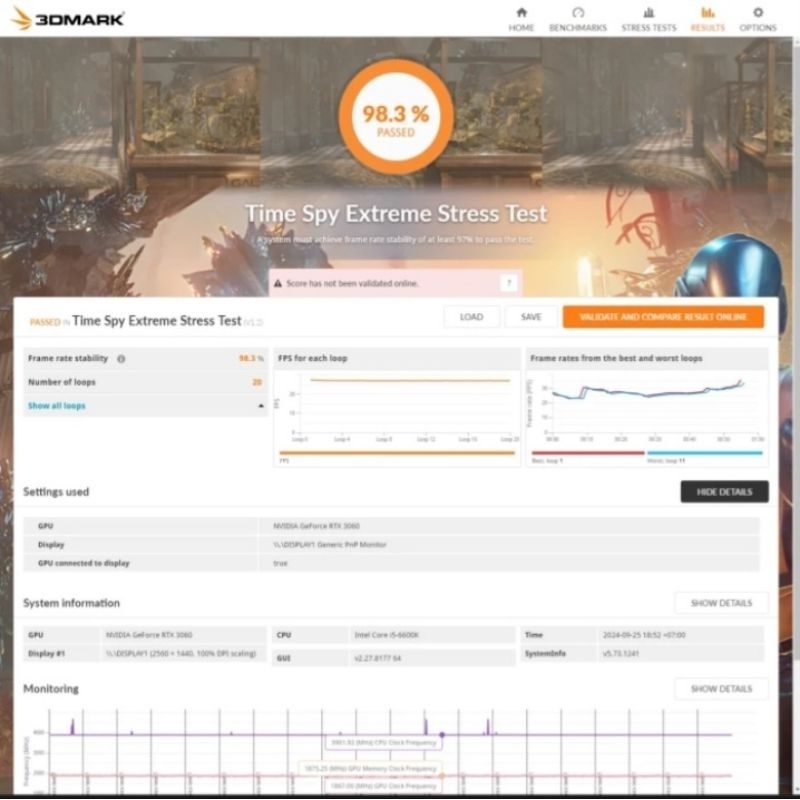Toggle the blue Worst loop legend bar
The height and width of the screenshot is (800, 800).
pyautogui.click(x=705, y=453)
